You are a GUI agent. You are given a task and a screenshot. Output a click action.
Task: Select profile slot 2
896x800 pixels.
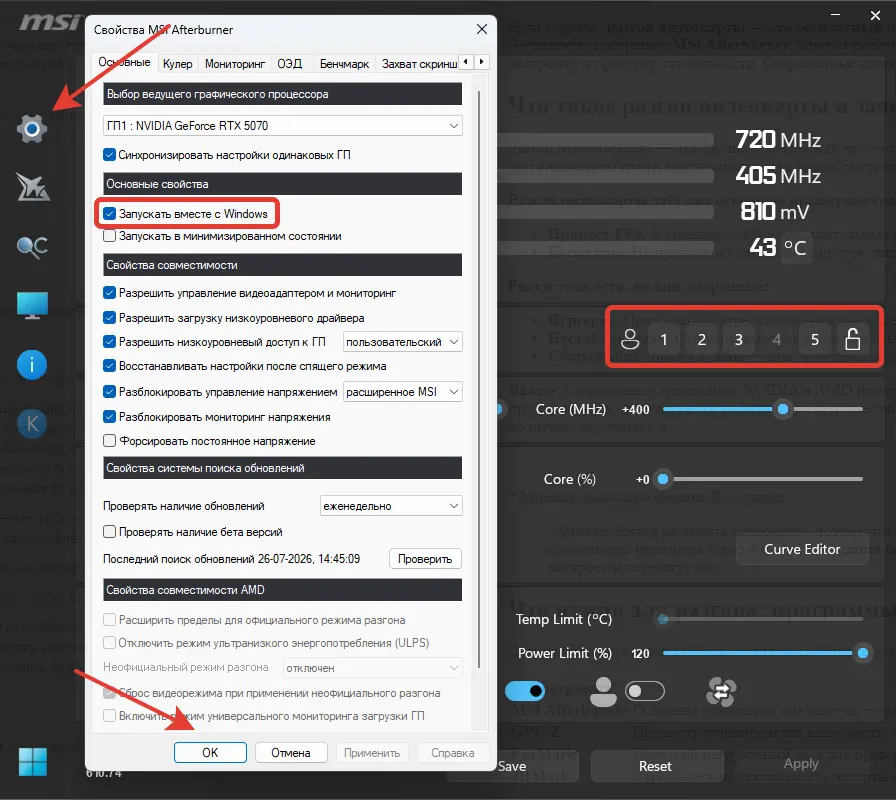(702, 340)
